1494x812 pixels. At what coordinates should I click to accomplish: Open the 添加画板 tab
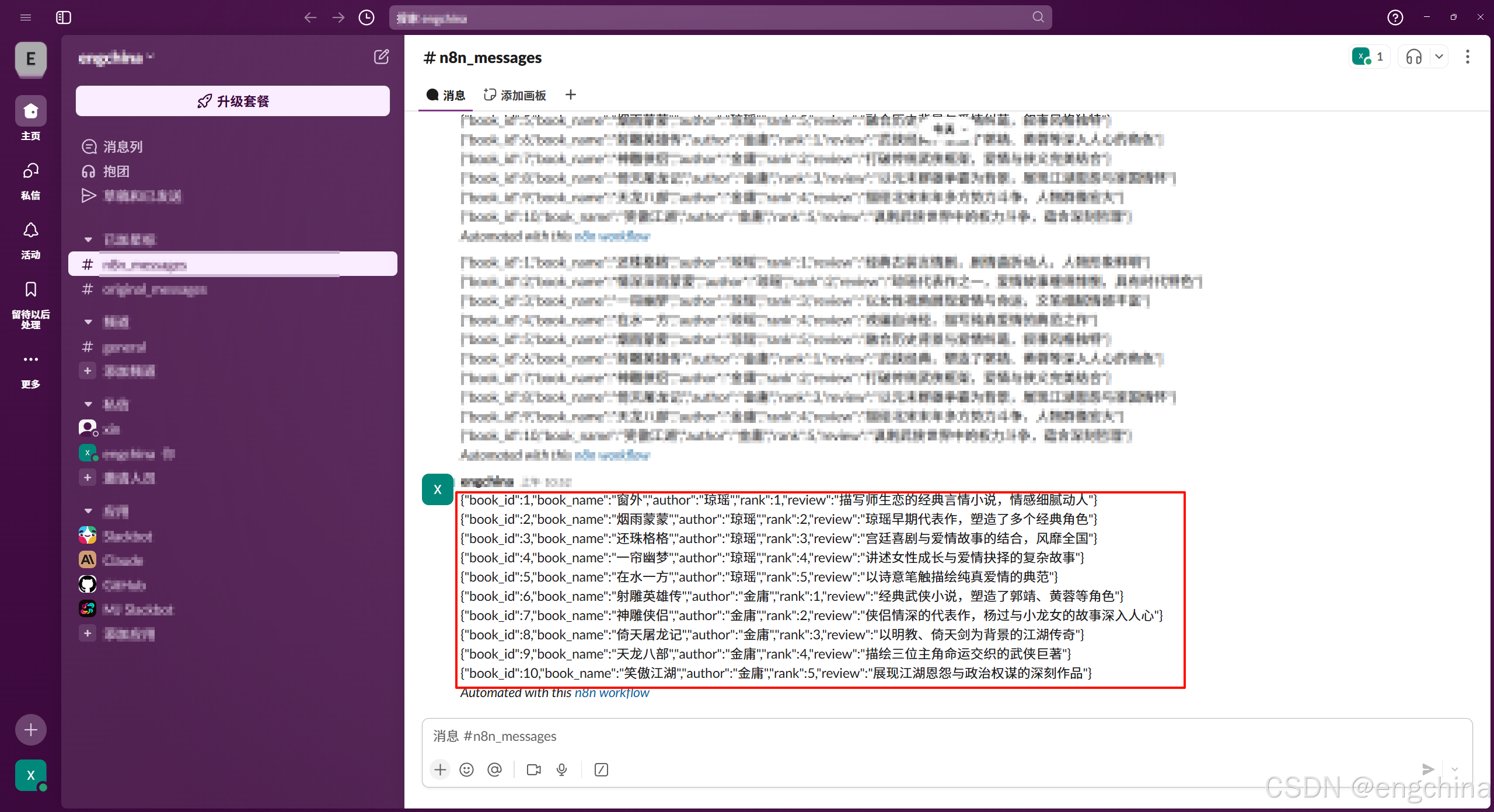pos(515,95)
